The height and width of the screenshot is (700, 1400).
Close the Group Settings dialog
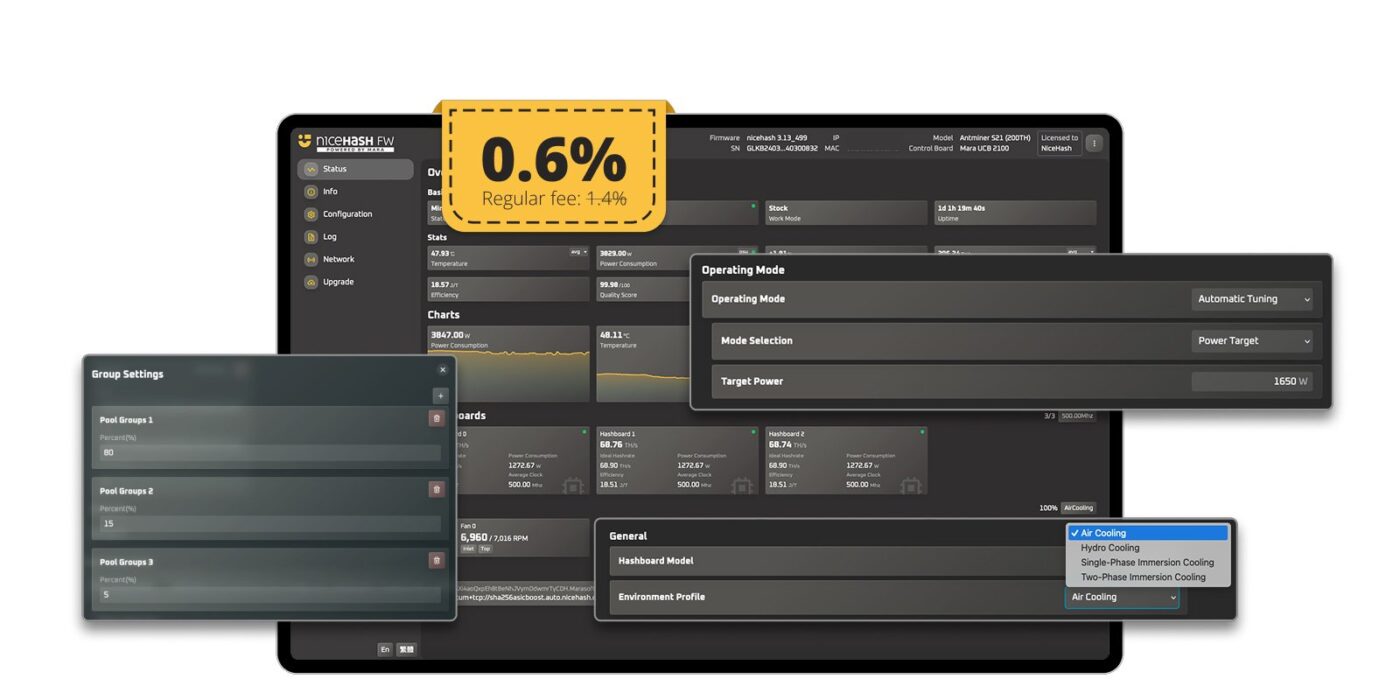(x=443, y=370)
